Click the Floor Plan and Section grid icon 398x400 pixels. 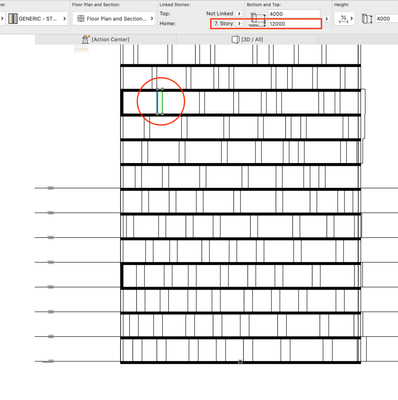click(81, 19)
